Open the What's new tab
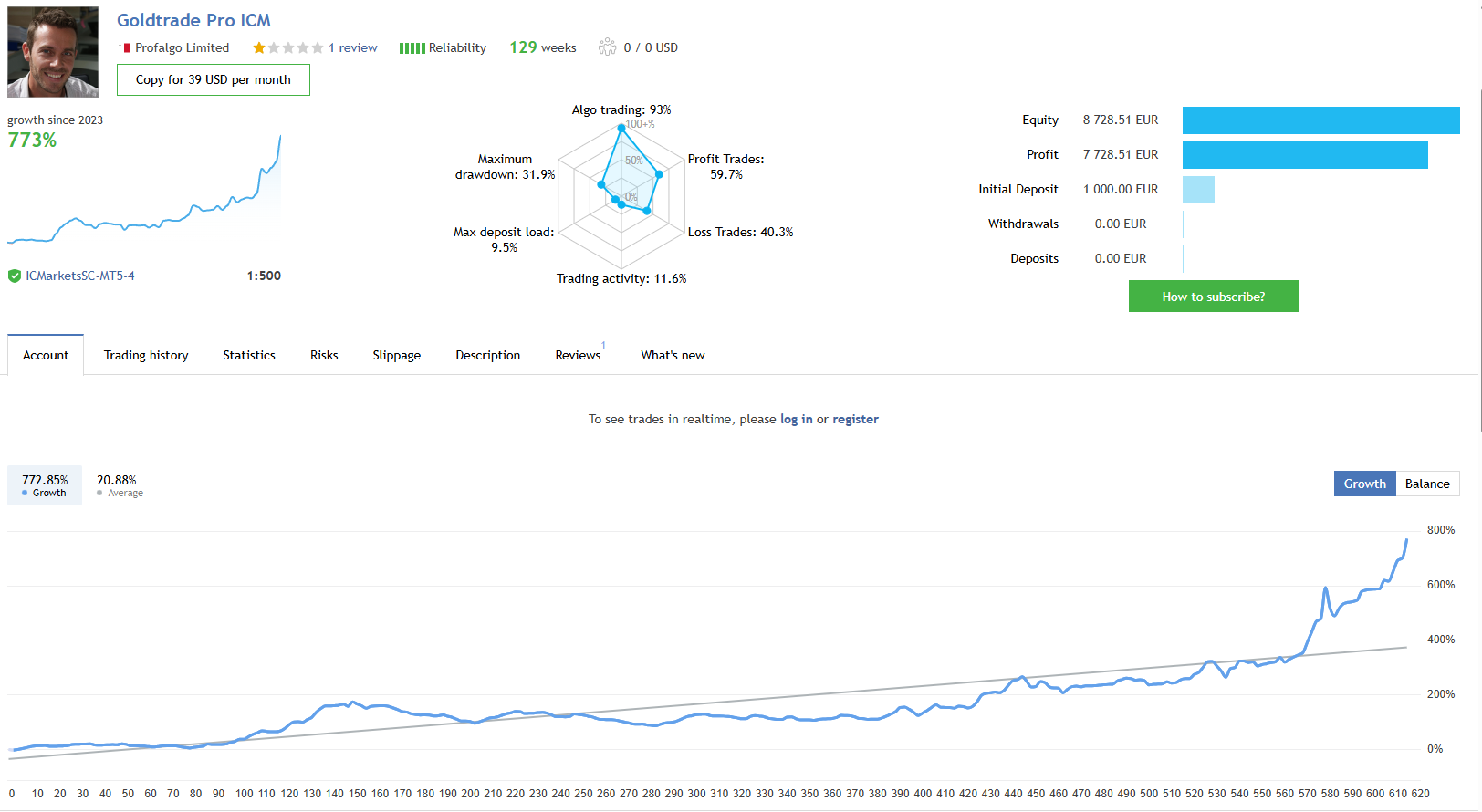 [673, 355]
